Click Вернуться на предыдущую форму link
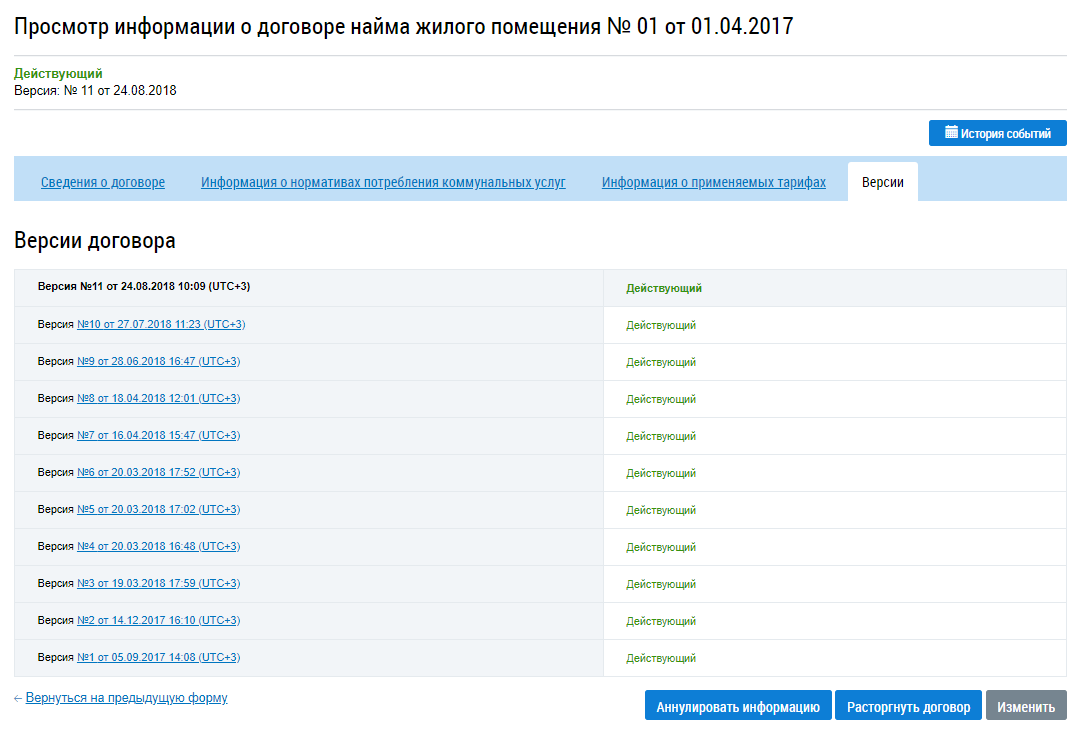The height and width of the screenshot is (733, 1085). [126, 698]
